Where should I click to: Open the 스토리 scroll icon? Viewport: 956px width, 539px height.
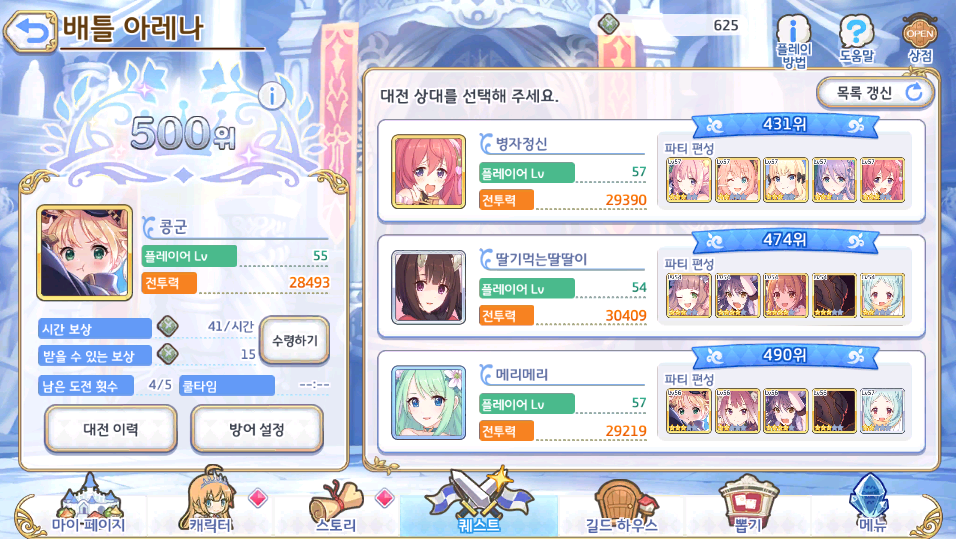click(336, 507)
